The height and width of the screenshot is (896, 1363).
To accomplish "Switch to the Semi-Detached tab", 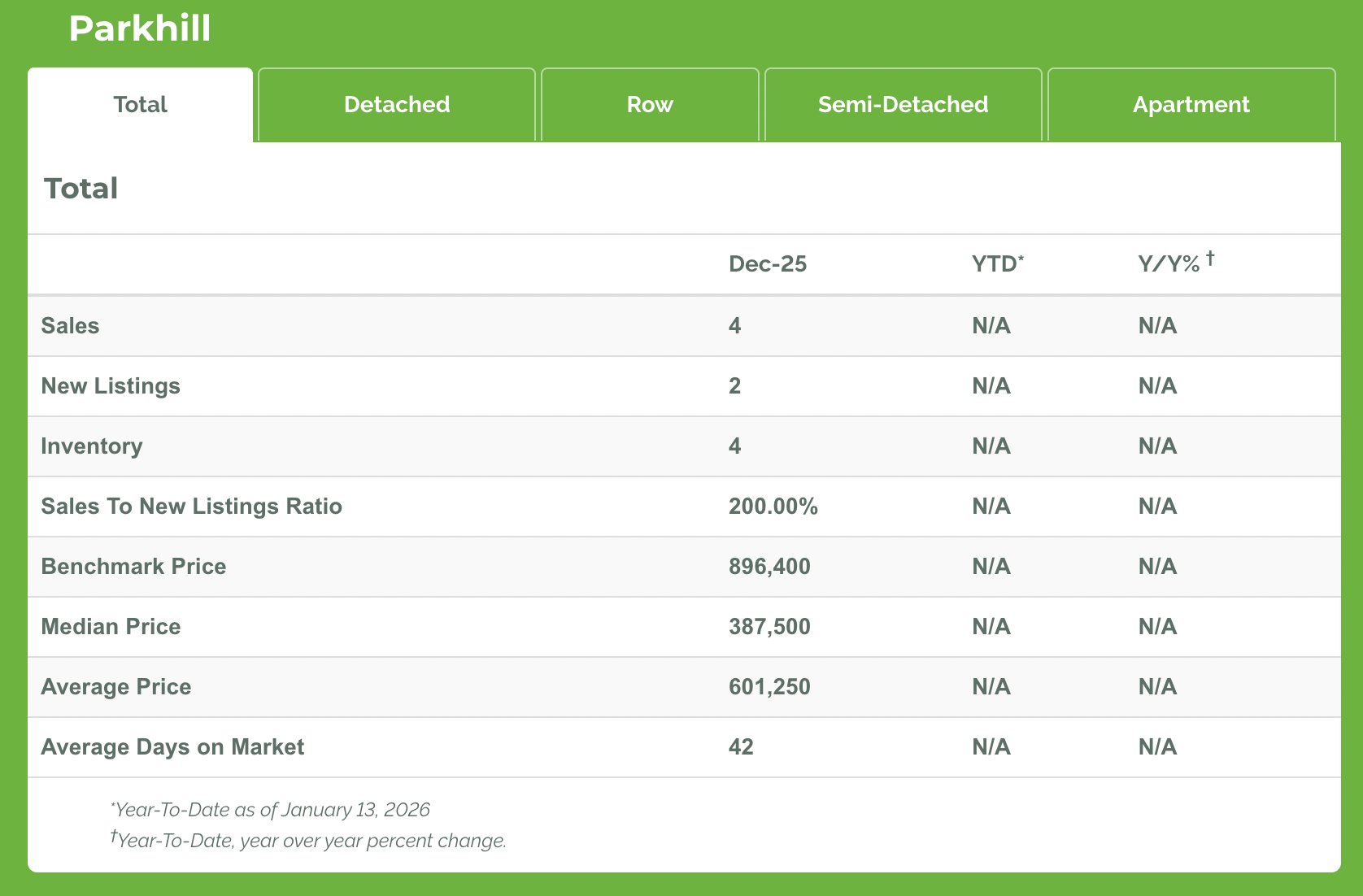I will tap(903, 105).
